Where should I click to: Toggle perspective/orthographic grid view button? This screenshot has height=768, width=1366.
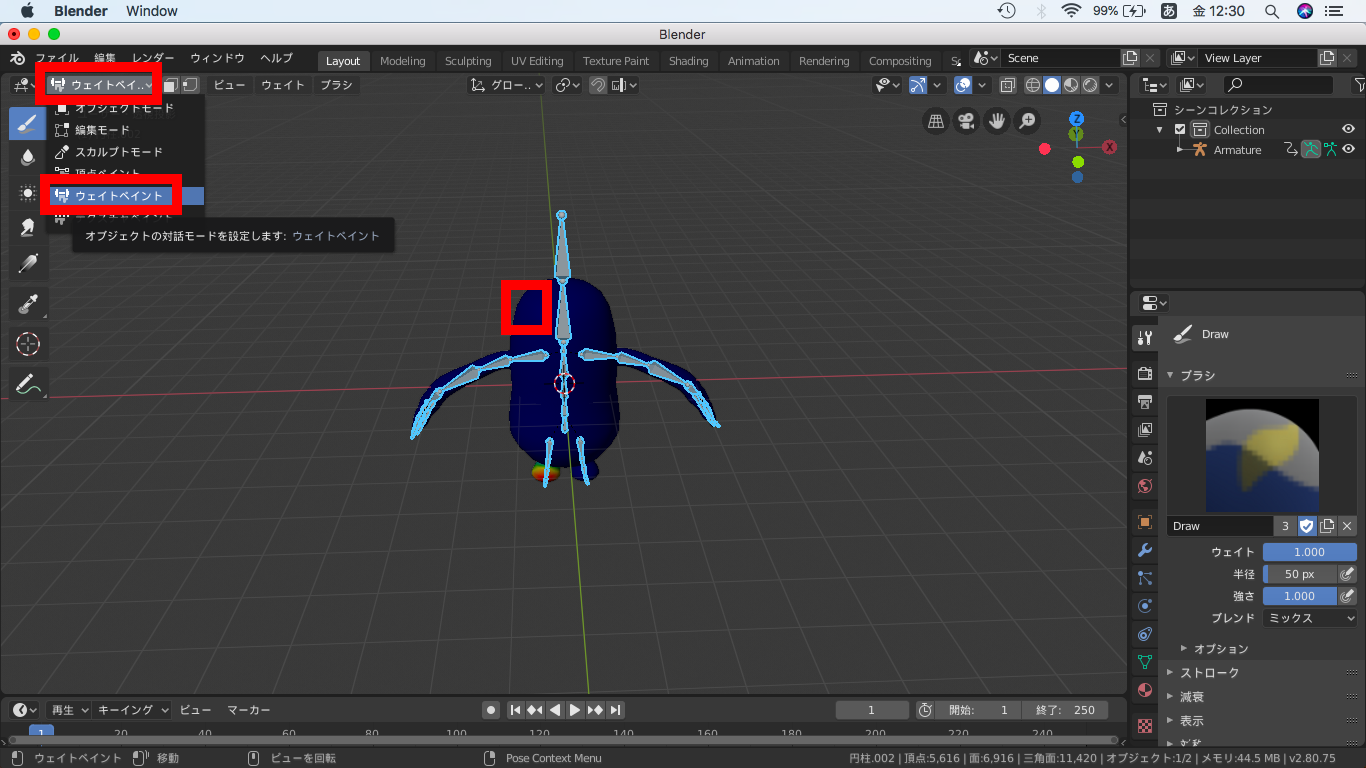tap(936, 121)
